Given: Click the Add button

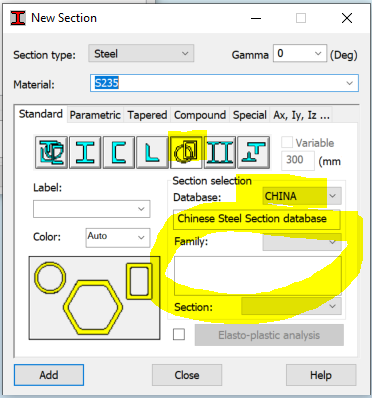Looking at the screenshot, I should (49, 375).
